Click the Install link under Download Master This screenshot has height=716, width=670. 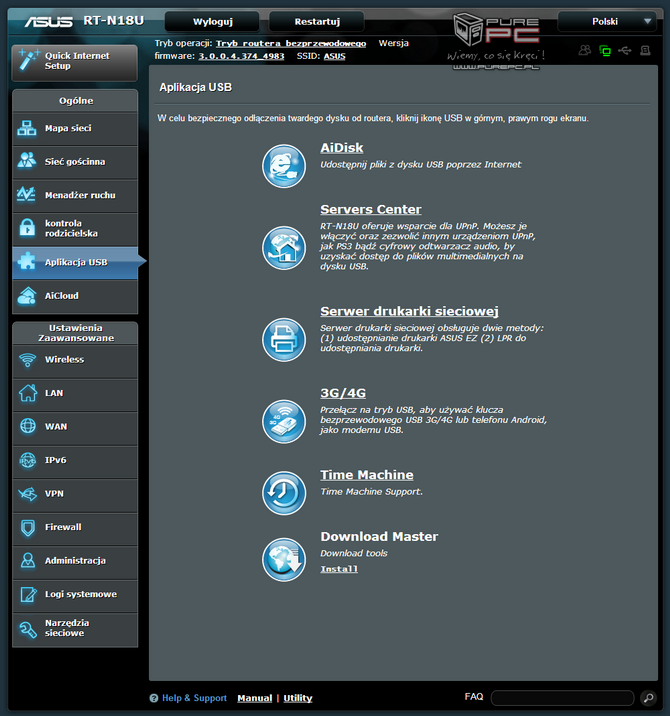pos(339,569)
